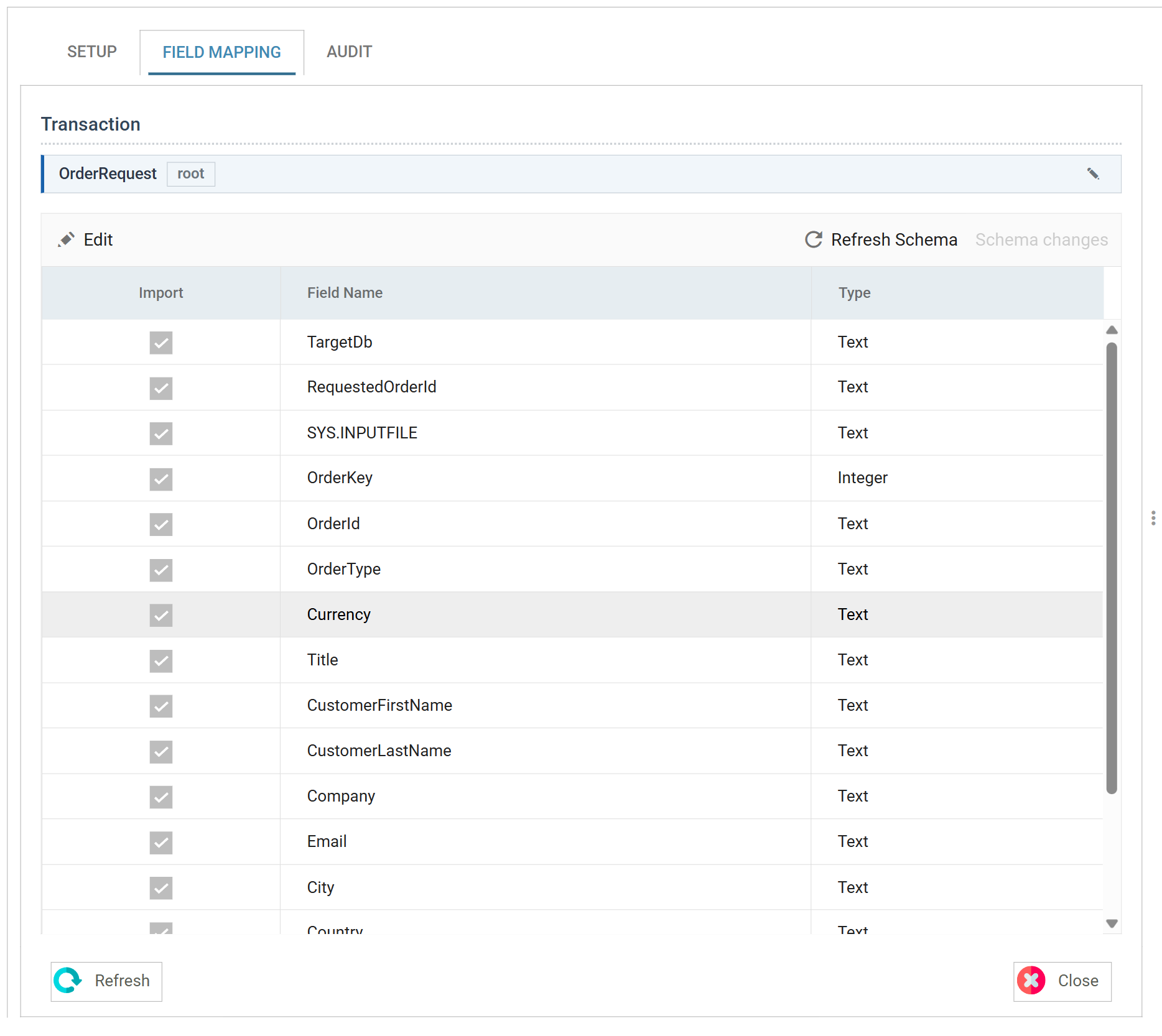Click the Refresh Schema label

pos(894,239)
